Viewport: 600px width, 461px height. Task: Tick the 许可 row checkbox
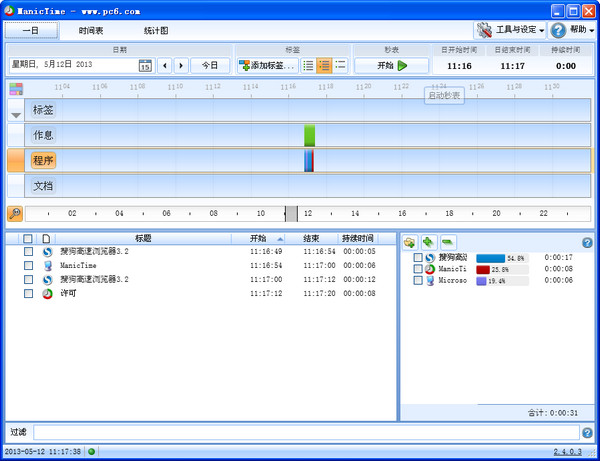(x=29, y=294)
